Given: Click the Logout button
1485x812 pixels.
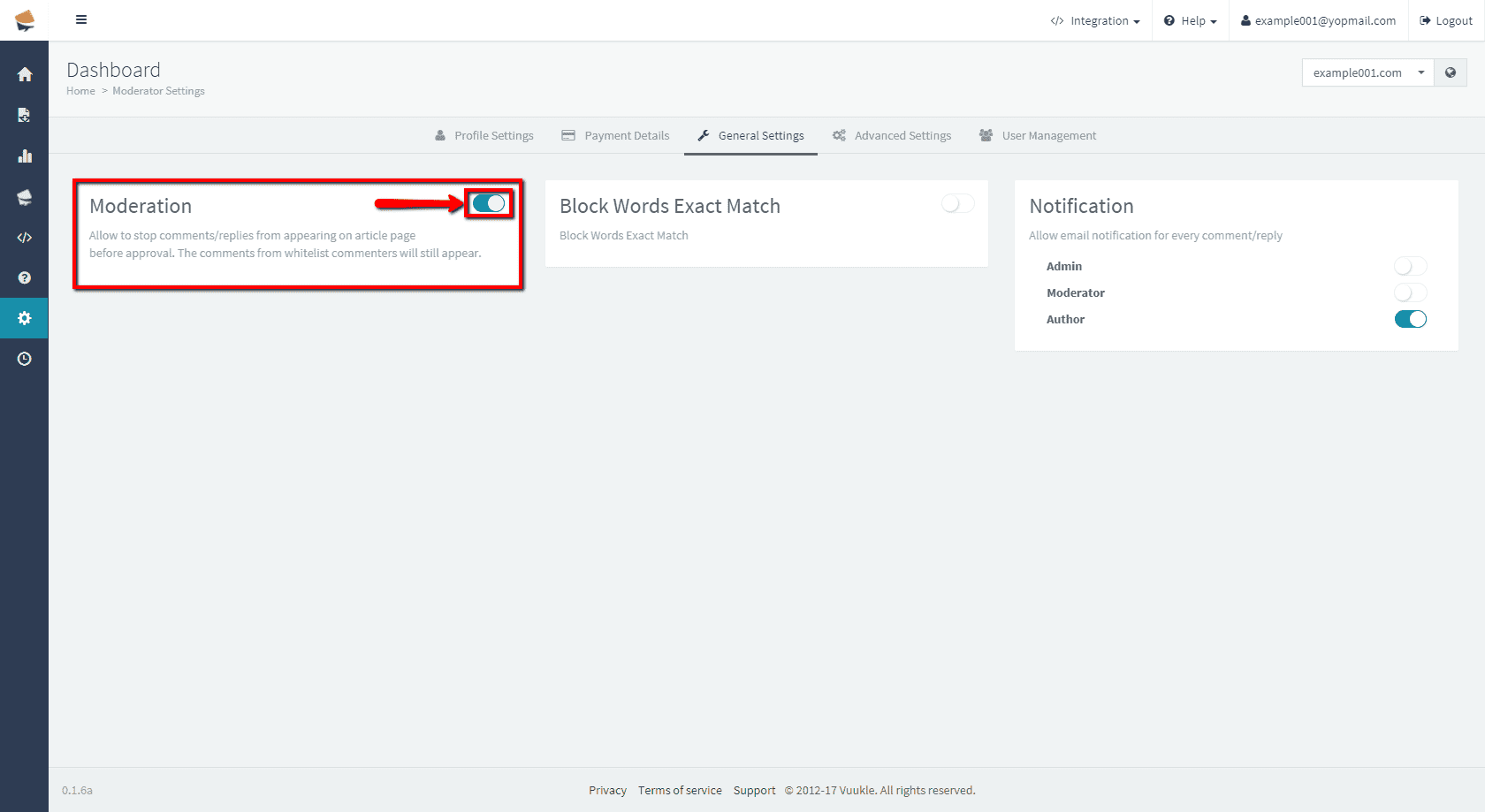Looking at the screenshot, I should click(x=1446, y=20).
